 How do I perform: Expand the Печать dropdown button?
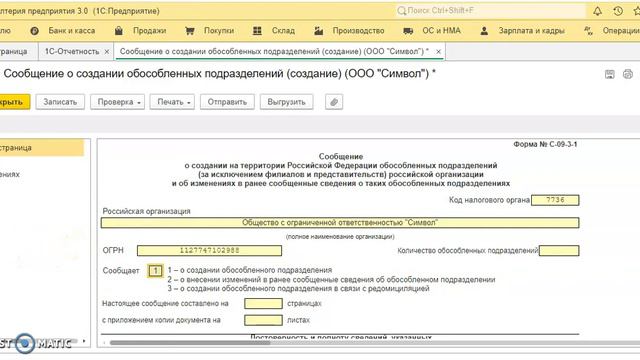pyautogui.click(x=172, y=102)
